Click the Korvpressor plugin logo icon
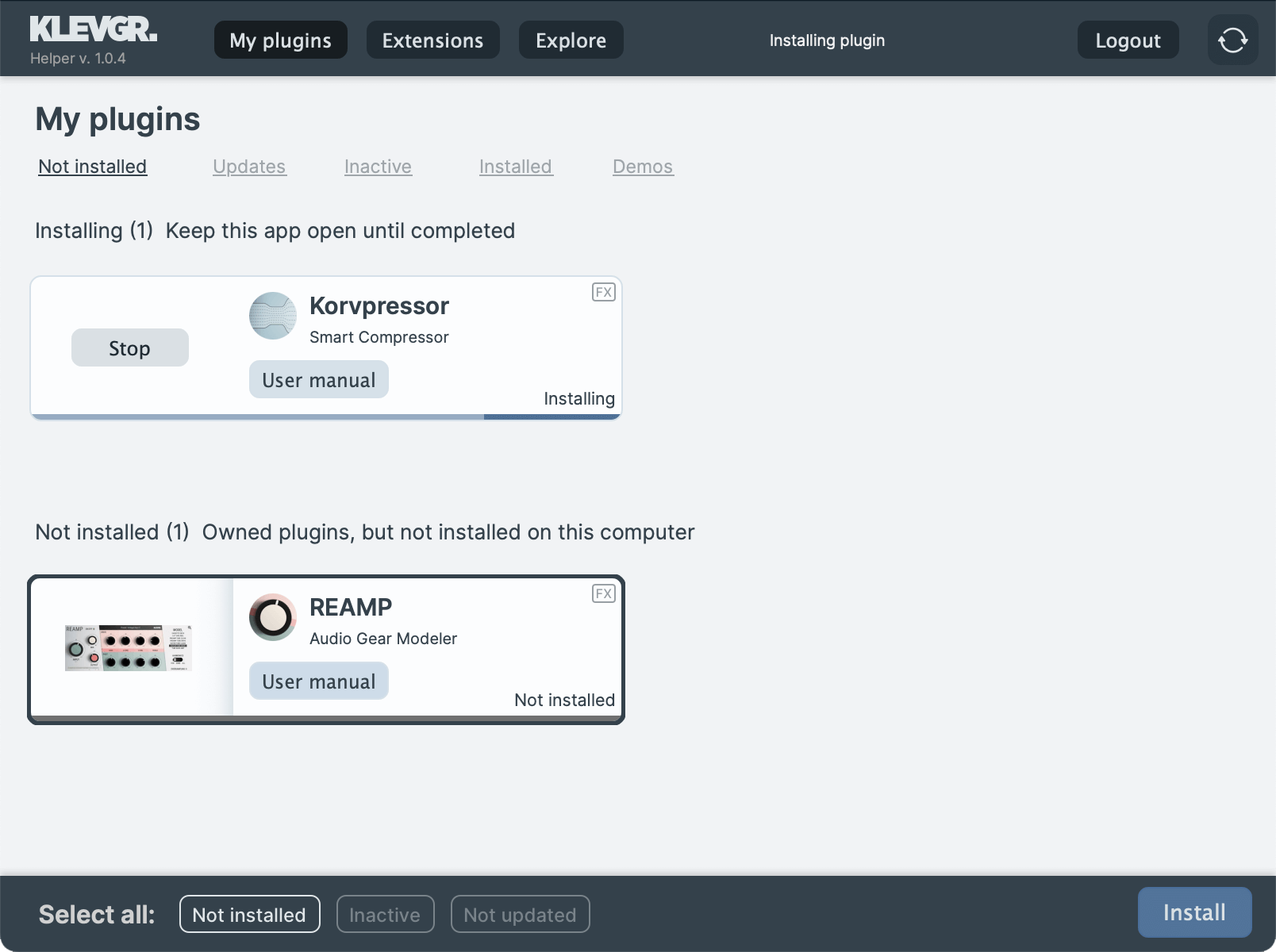The image size is (1276, 952). coord(273,316)
